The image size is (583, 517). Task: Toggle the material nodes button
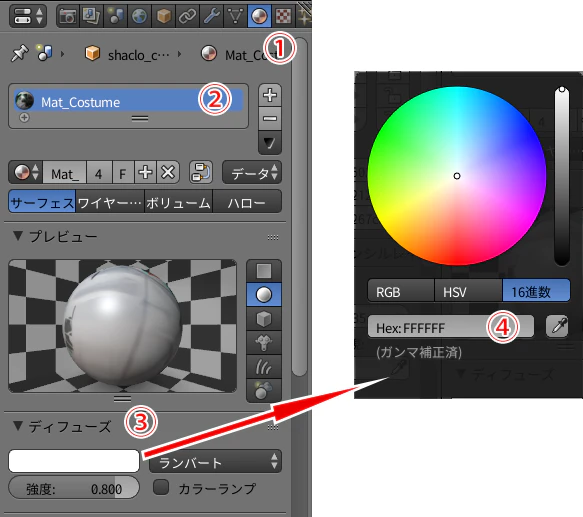201,173
